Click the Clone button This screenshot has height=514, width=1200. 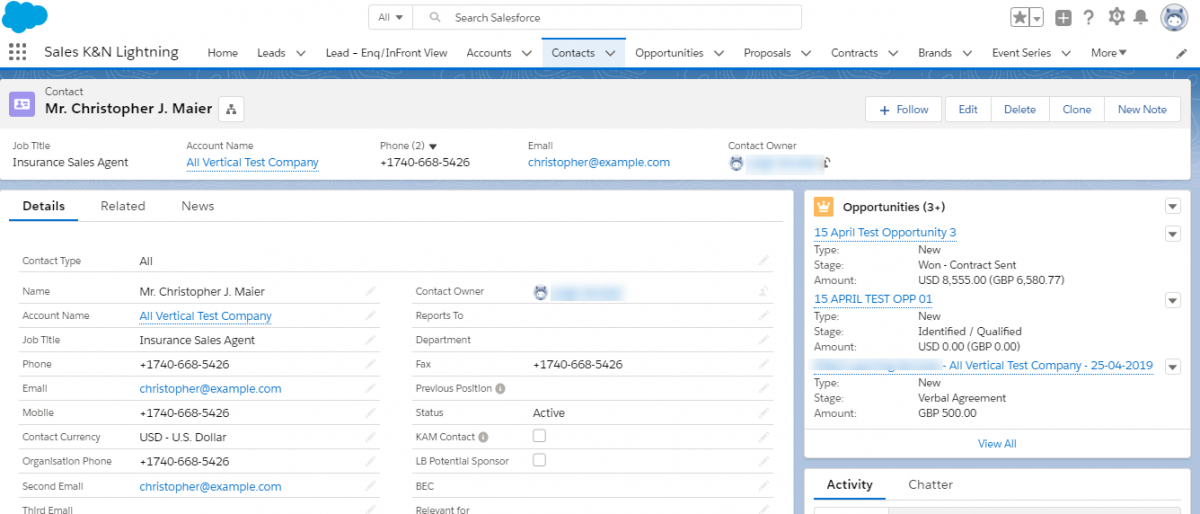1077,110
